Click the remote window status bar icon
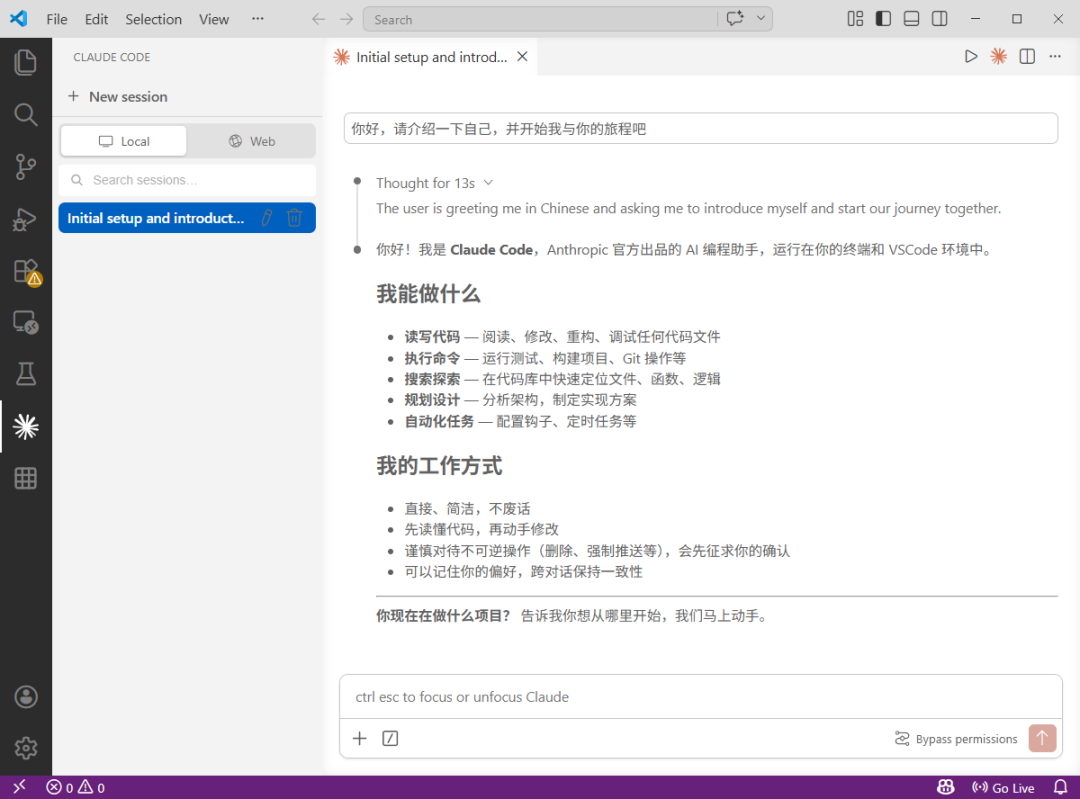 pos(19,787)
